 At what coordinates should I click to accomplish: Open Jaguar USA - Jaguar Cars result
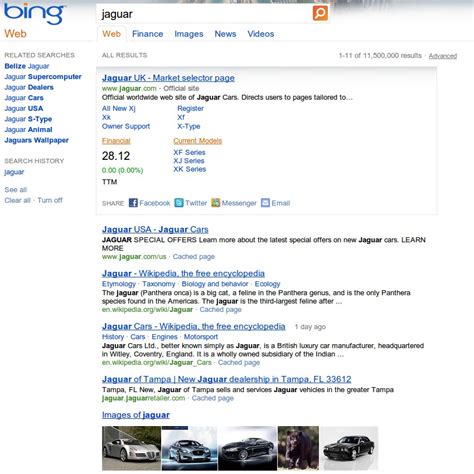[155, 230]
